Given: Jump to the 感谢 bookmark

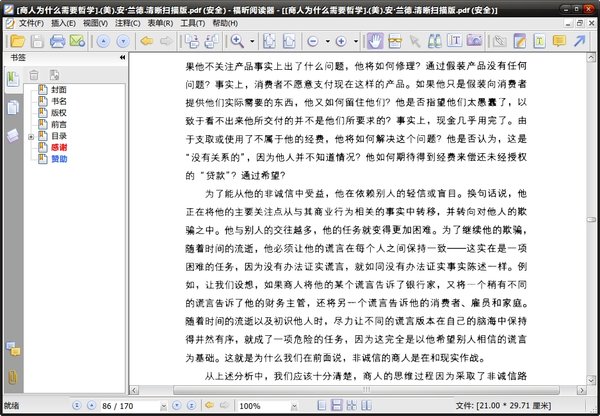Looking at the screenshot, I should click(x=60, y=147).
